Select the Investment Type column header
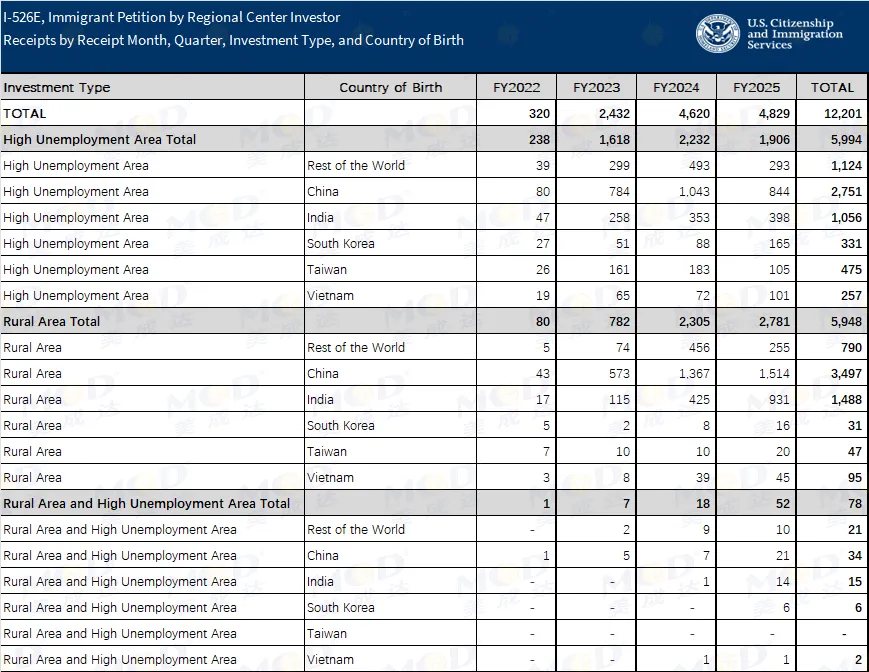This screenshot has width=869, height=672. click(x=57, y=87)
